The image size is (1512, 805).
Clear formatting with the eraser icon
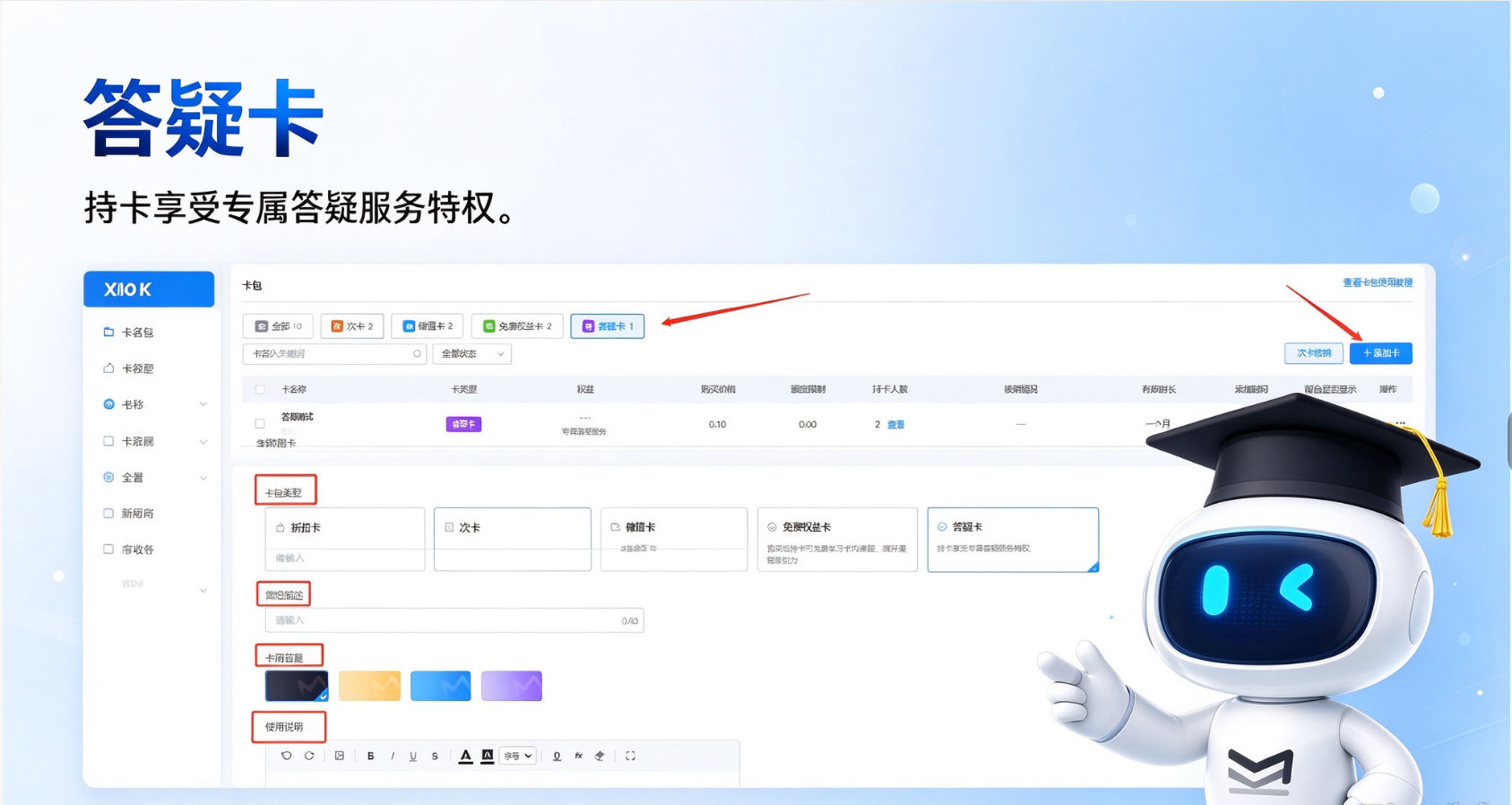pos(600,756)
